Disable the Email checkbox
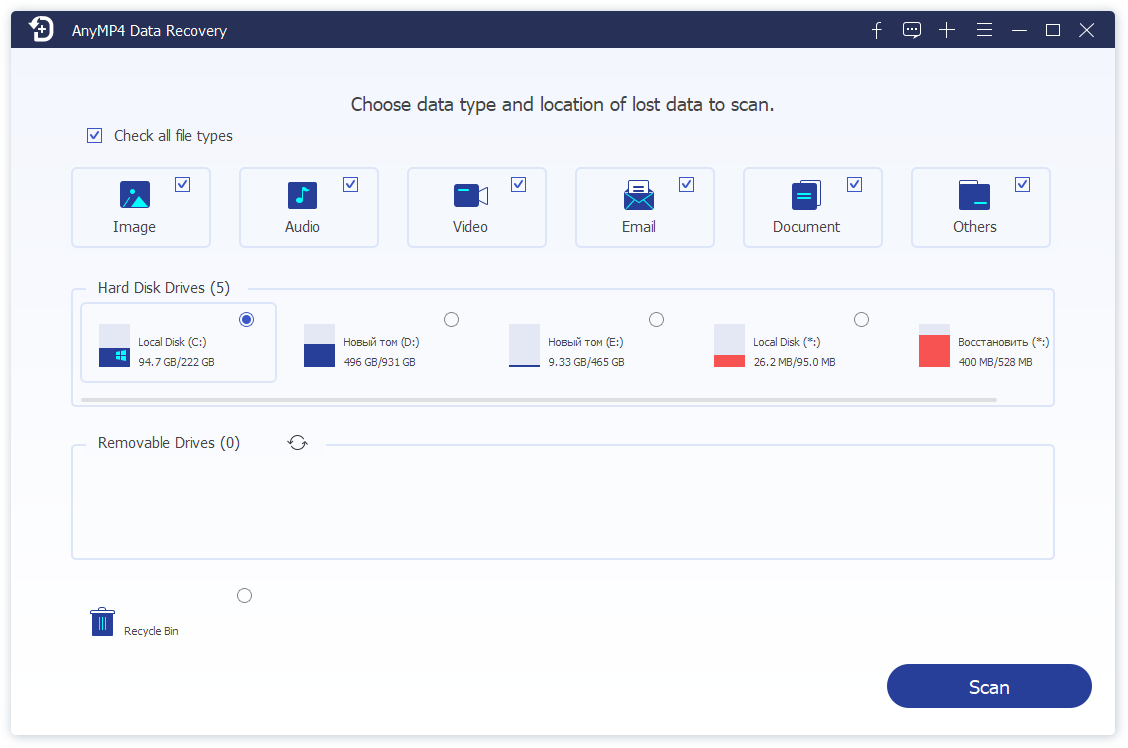Image resolution: width=1128 pixels, height=748 pixels. tap(686, 183)
